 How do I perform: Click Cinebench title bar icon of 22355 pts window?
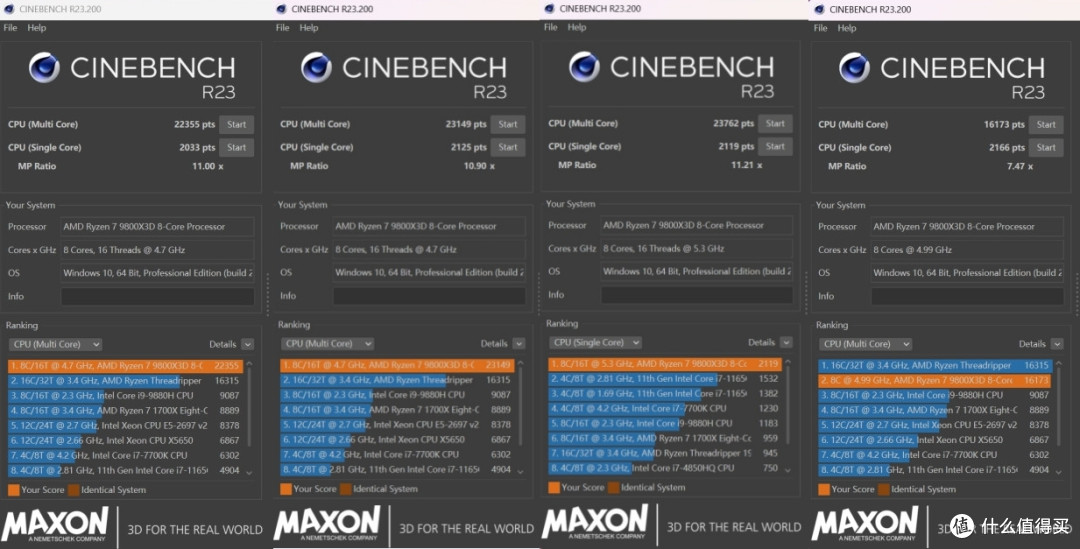pyautogui.click(x=9, y=9)
